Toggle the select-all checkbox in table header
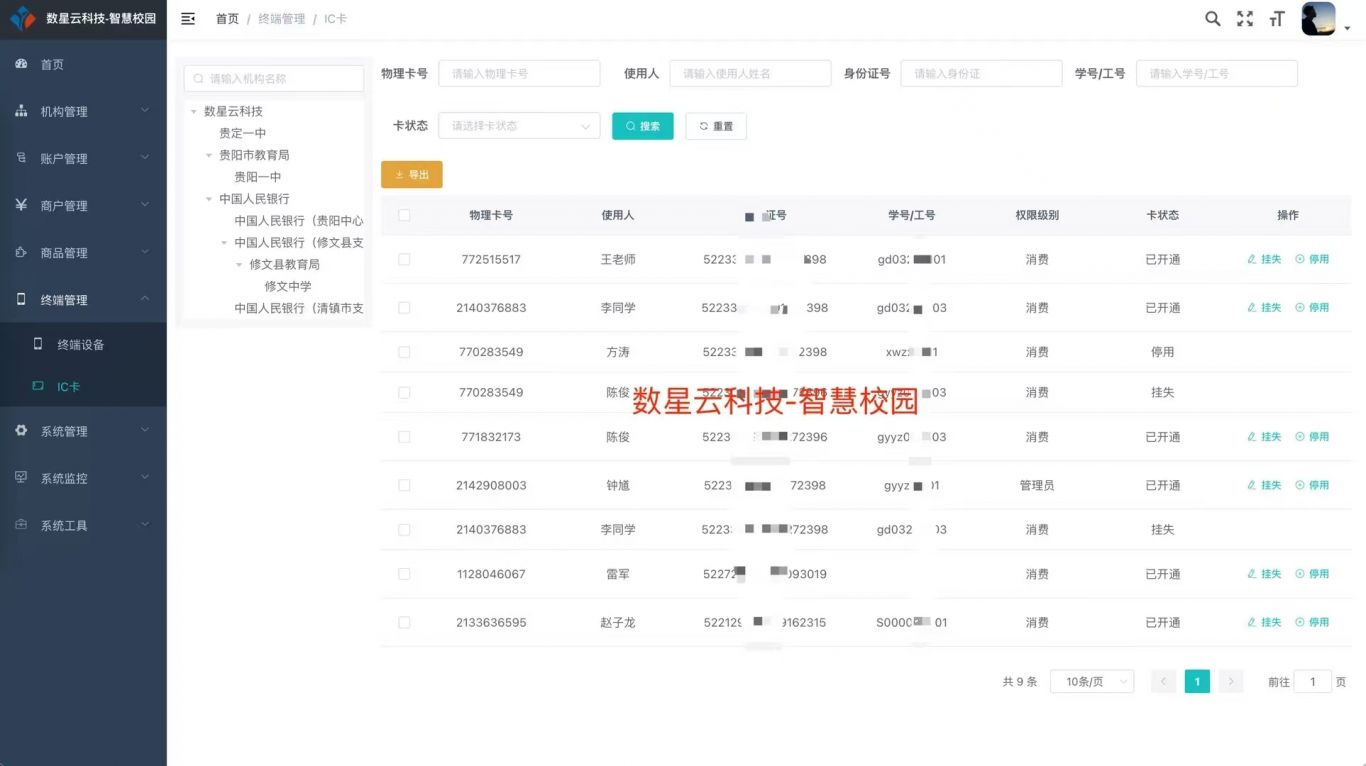Image resolution: width=1366 pixels, height=766 pixels. [x=404, y=215]
